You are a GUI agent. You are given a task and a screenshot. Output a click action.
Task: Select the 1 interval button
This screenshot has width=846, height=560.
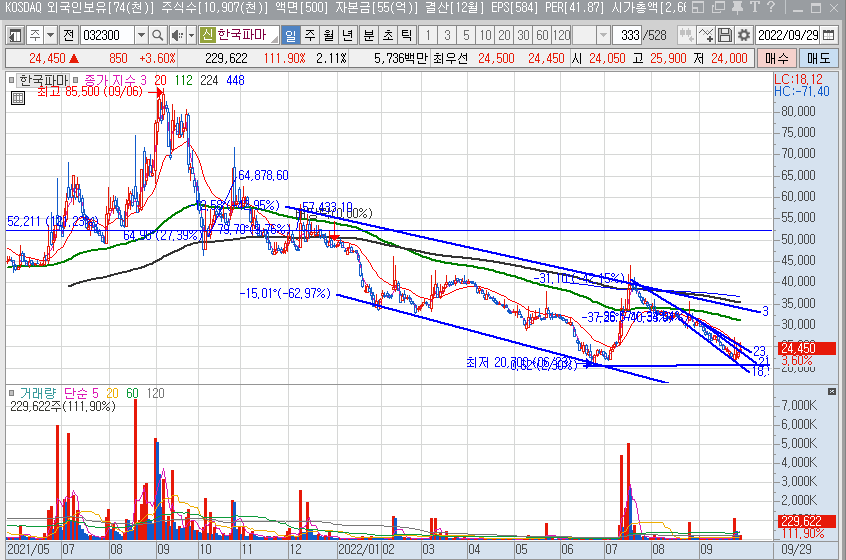click(428, 36)
